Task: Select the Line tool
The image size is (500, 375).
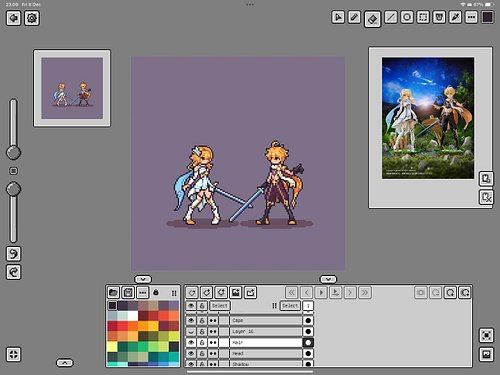Action: pyautogui.click(x=391, y=17)
